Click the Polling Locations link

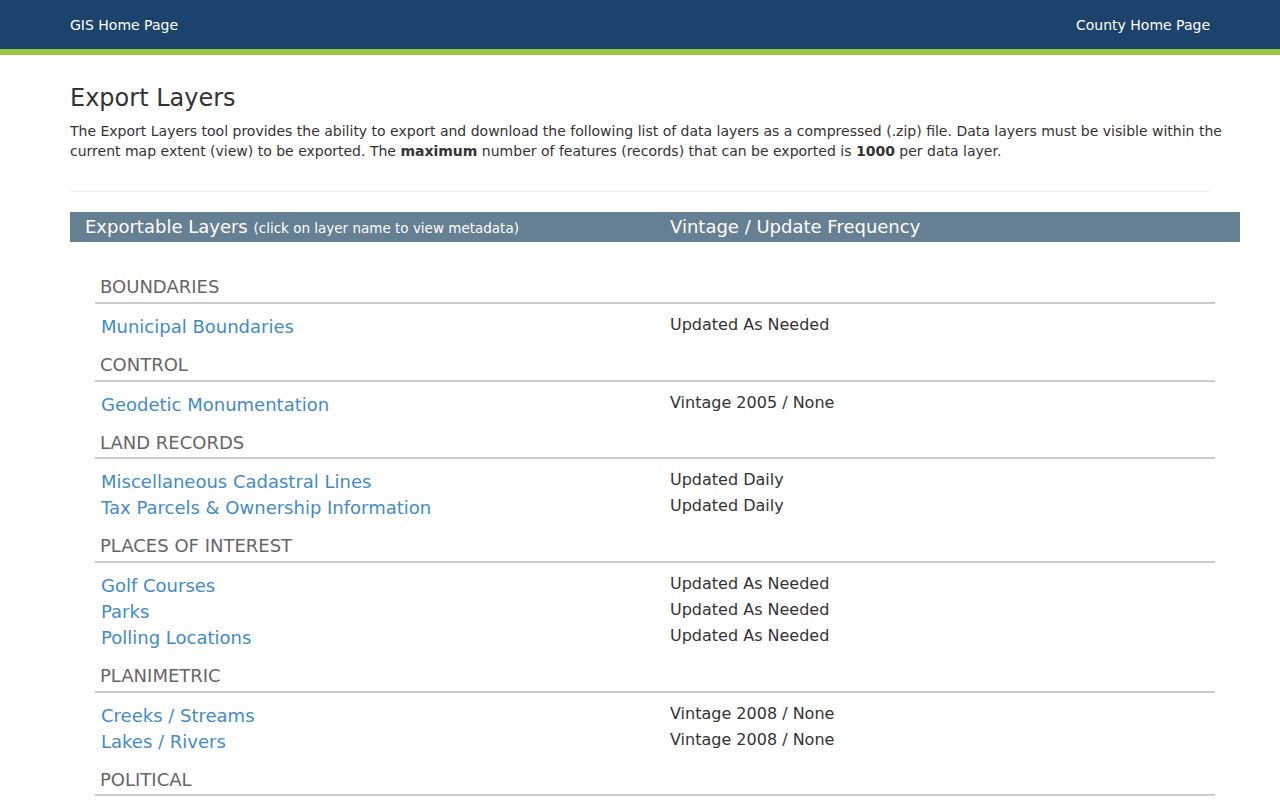(x=176, y=637)
